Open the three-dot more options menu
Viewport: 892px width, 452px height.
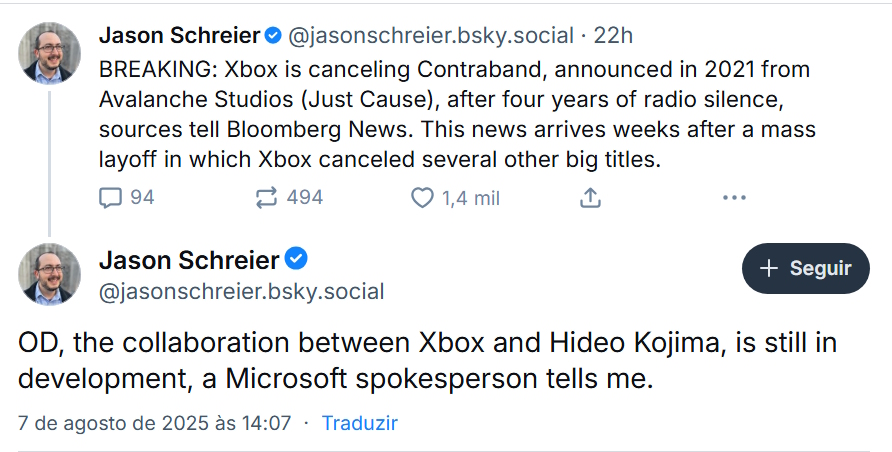pos(734,198)
